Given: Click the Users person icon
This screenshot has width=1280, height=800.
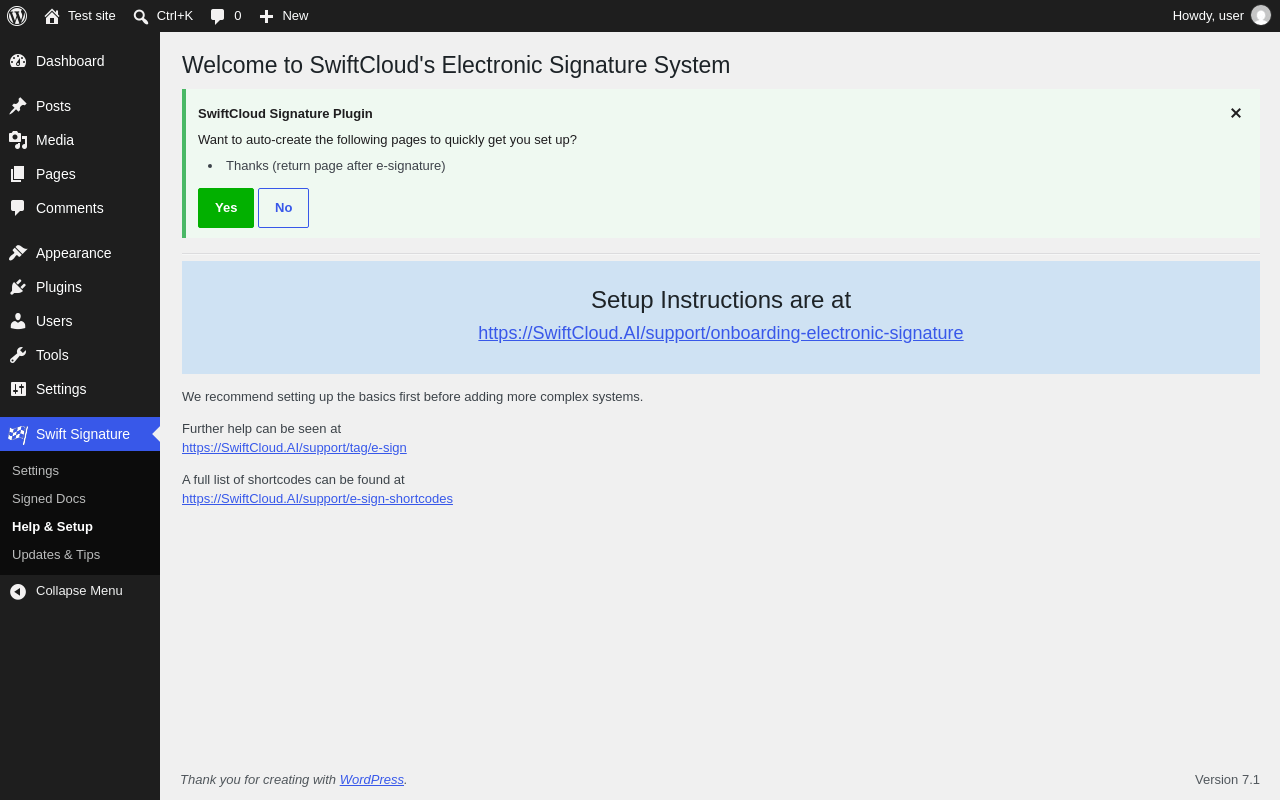Looking at the screenshot, I should (18, 321).
